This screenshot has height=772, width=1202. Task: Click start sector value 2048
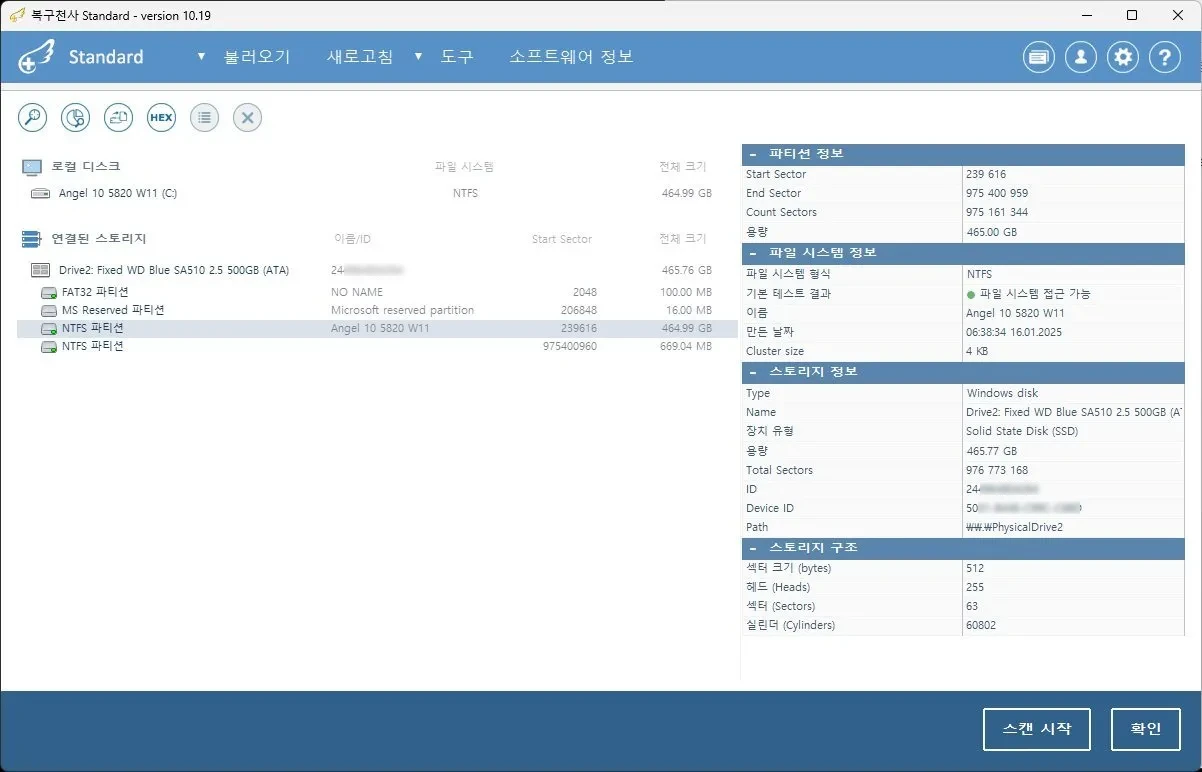585,293
